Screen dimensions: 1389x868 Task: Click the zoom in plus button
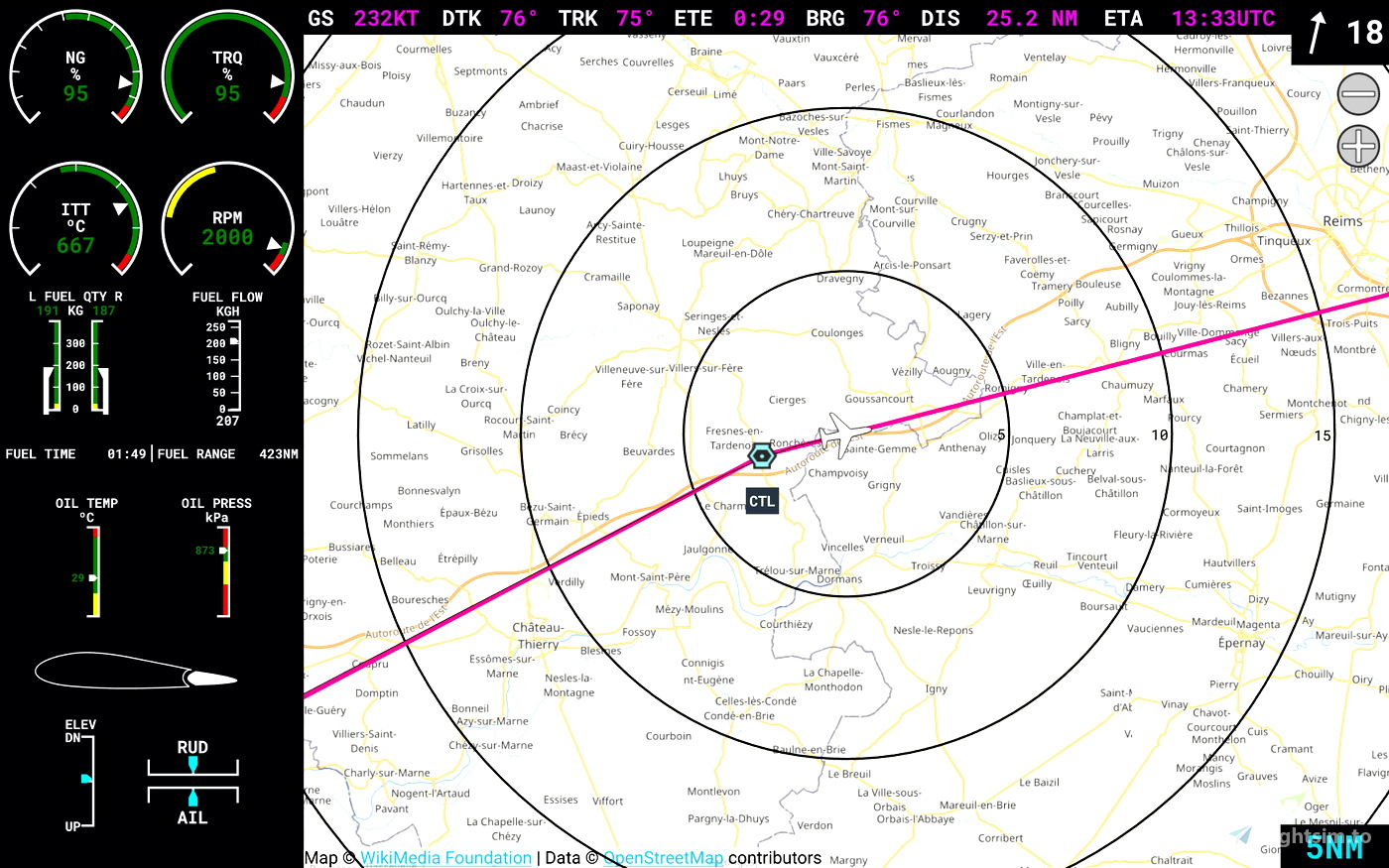(1358, 147)
